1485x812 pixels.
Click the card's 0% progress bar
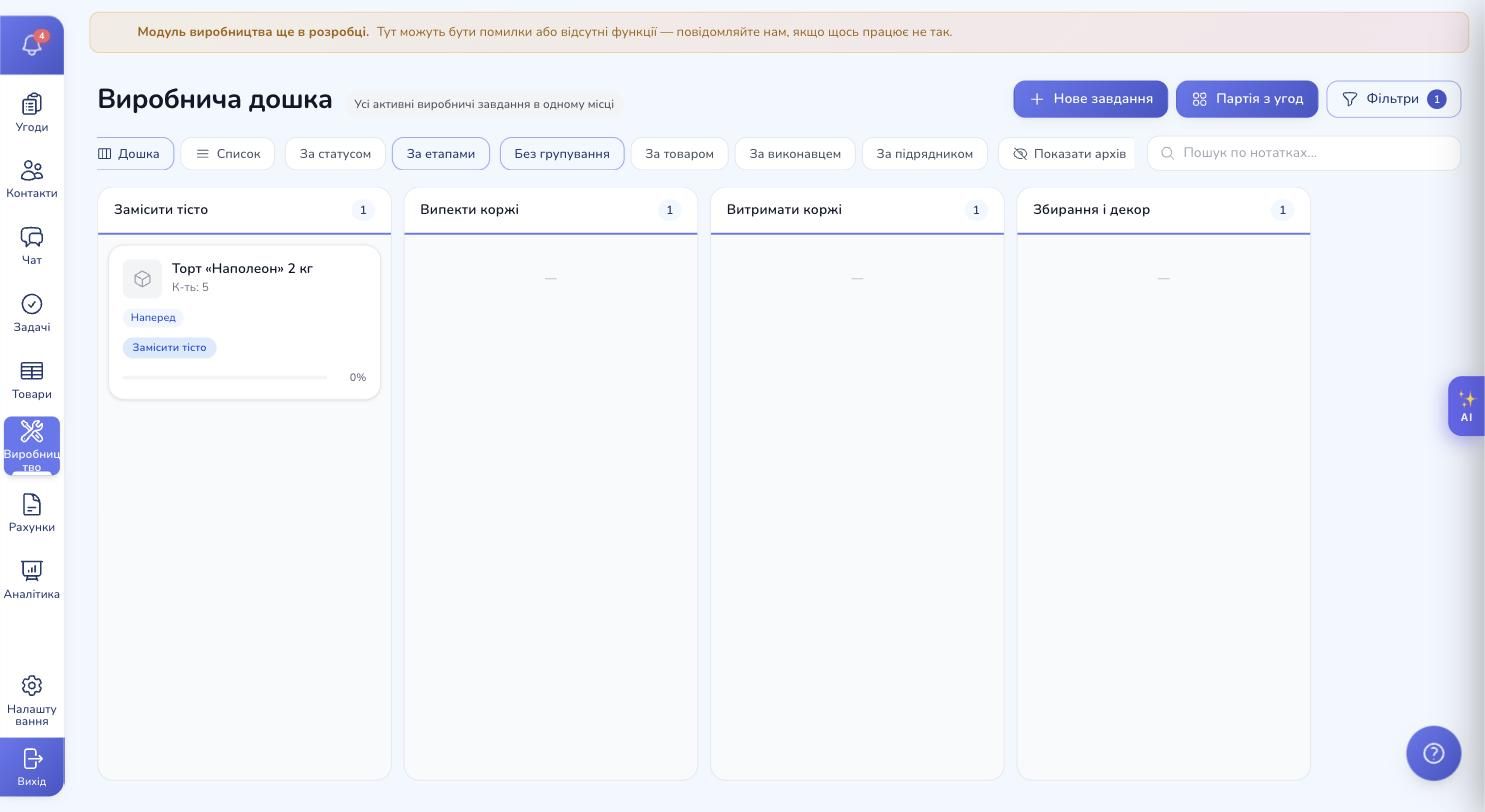click(x=225, y=378)
